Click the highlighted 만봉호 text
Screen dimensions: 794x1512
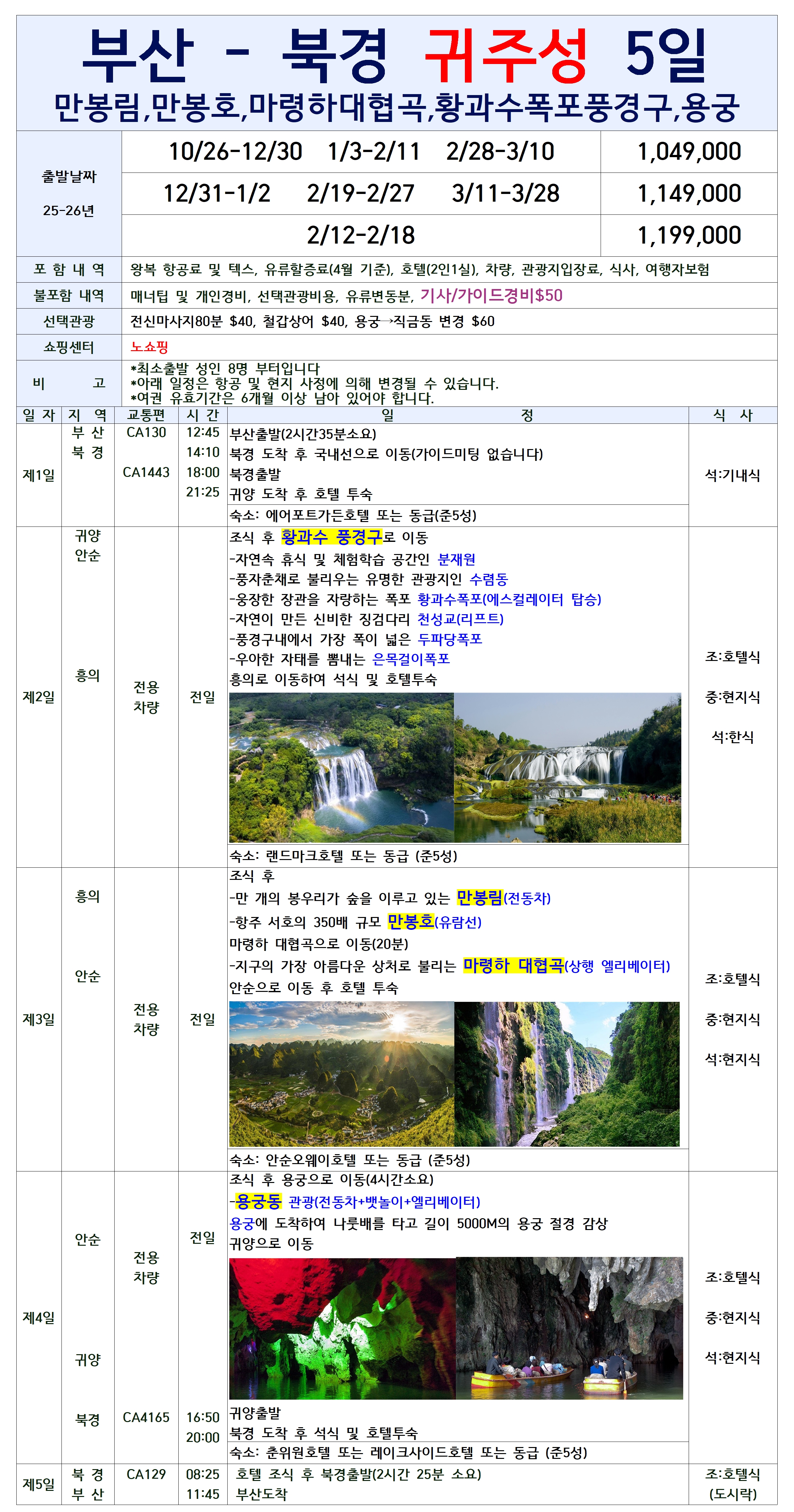pyautogui.click(x=410, y=921)
